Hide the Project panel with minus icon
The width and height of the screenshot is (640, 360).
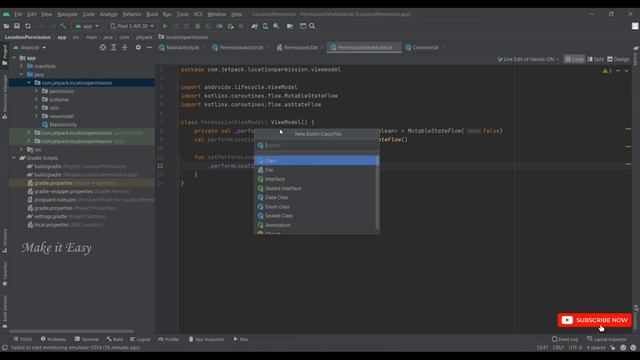[x=149, y=47]
